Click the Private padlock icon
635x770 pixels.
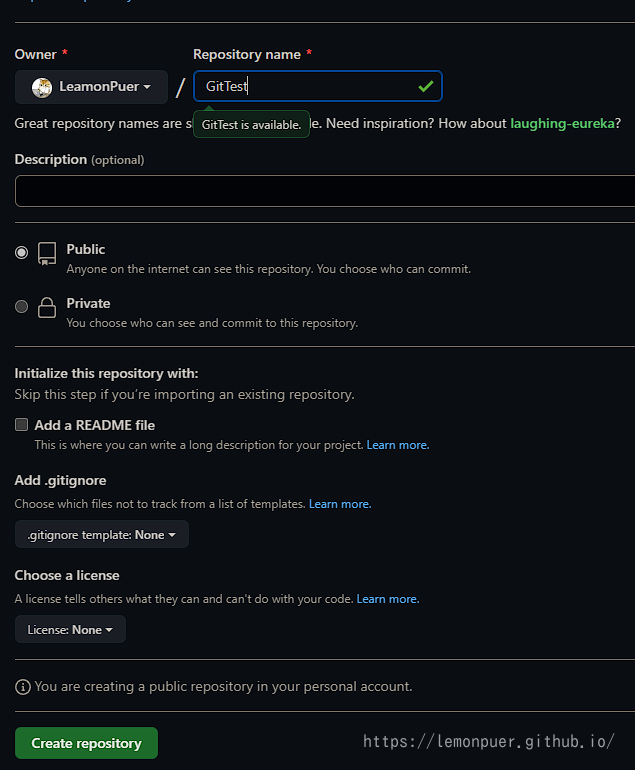[x=47, y=307]
